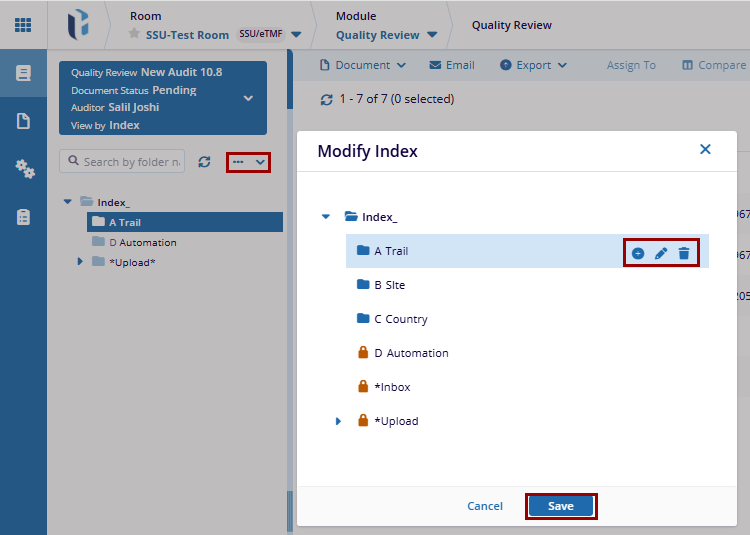Image resolution: width=750 pixels, height=535 pixels.
Task: Open the Document menu
Action: point(363,65)
